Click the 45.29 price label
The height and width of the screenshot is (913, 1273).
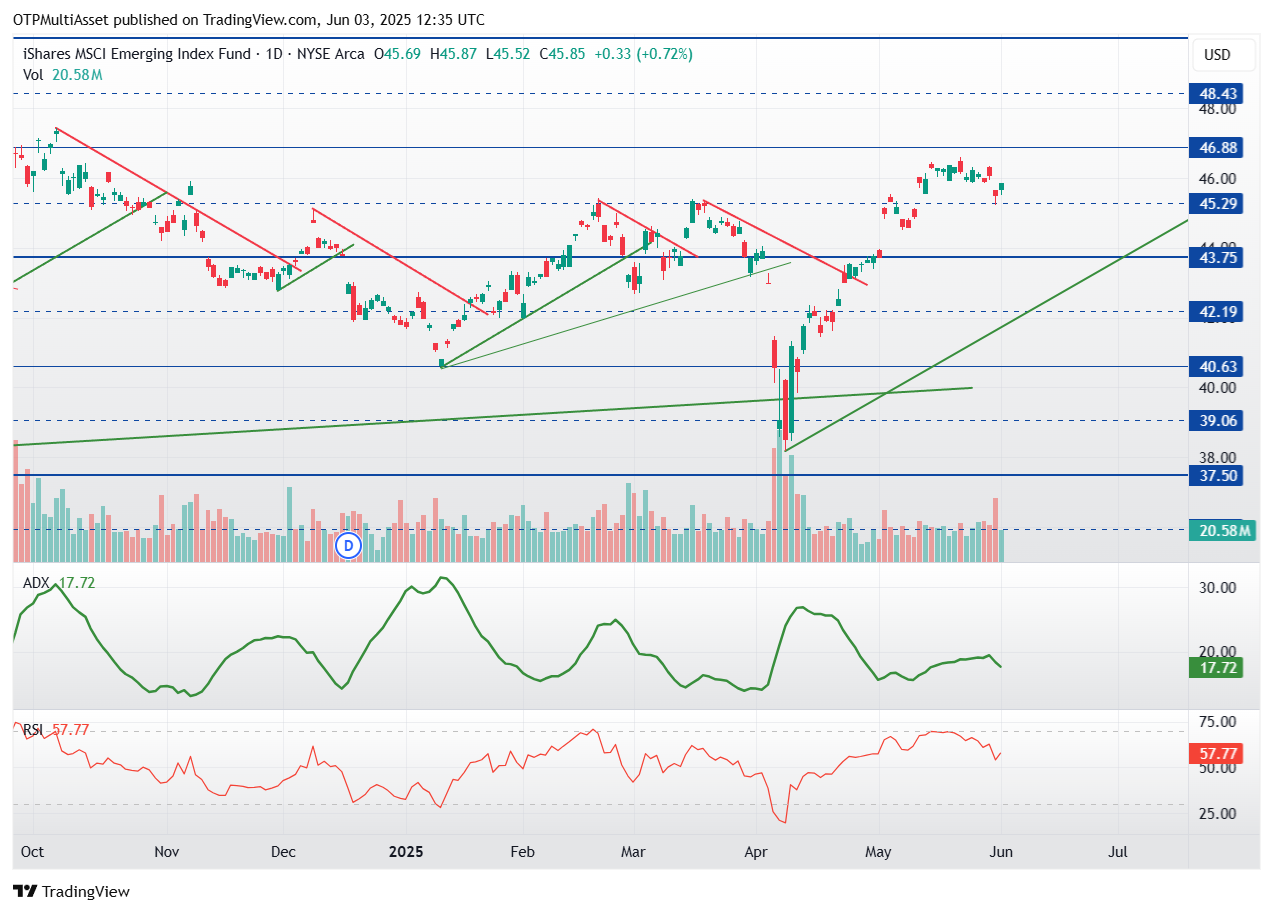[1215, 203]
